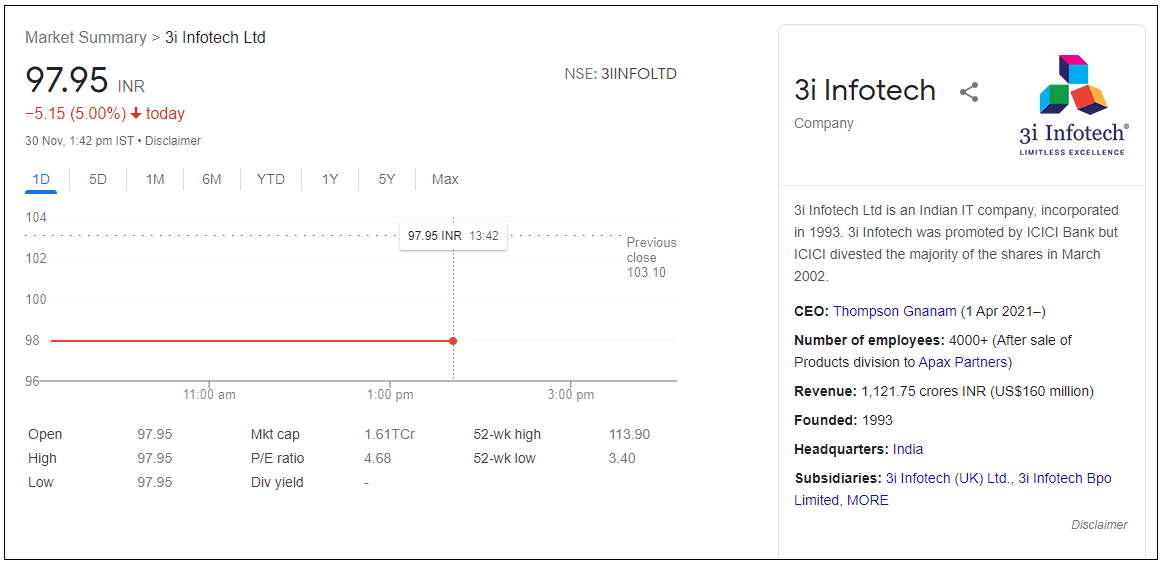The height and width of the screenshot is (567, 1163).
Task: Click the 3i Infotech logo image
Action: tap(1073, 105)
